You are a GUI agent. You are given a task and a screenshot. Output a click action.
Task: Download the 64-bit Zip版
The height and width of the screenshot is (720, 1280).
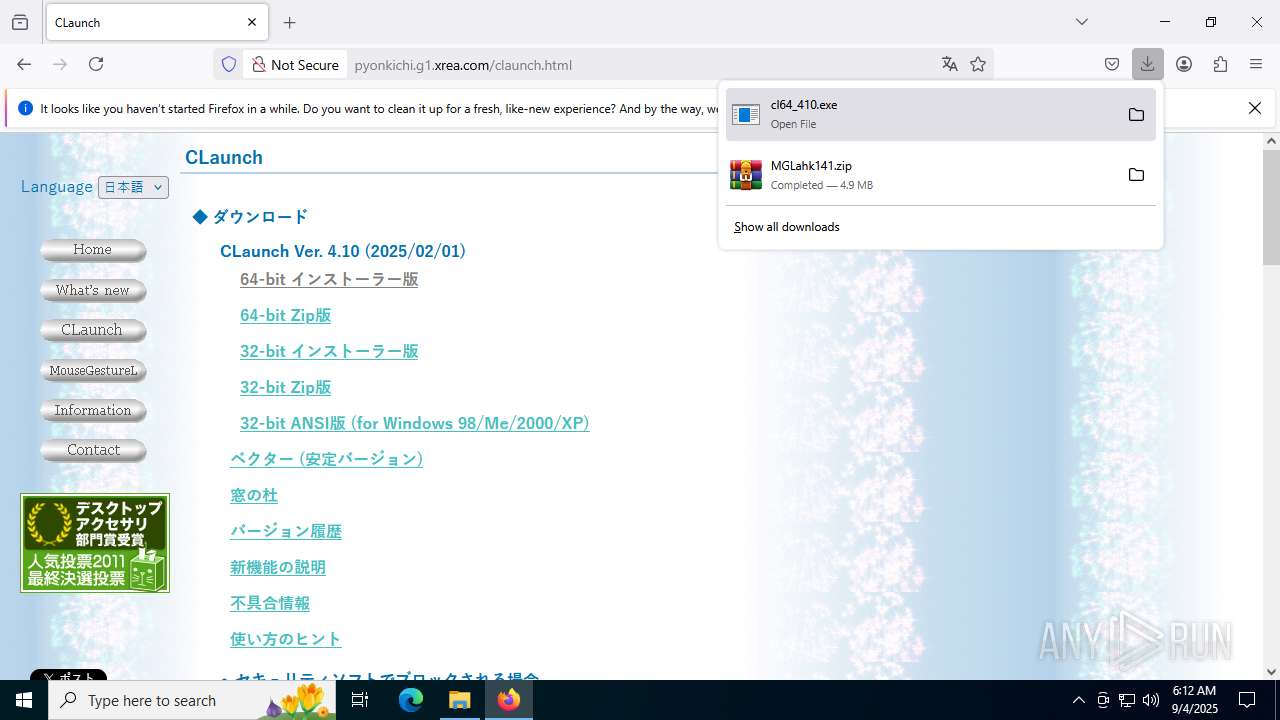(285, 315)
